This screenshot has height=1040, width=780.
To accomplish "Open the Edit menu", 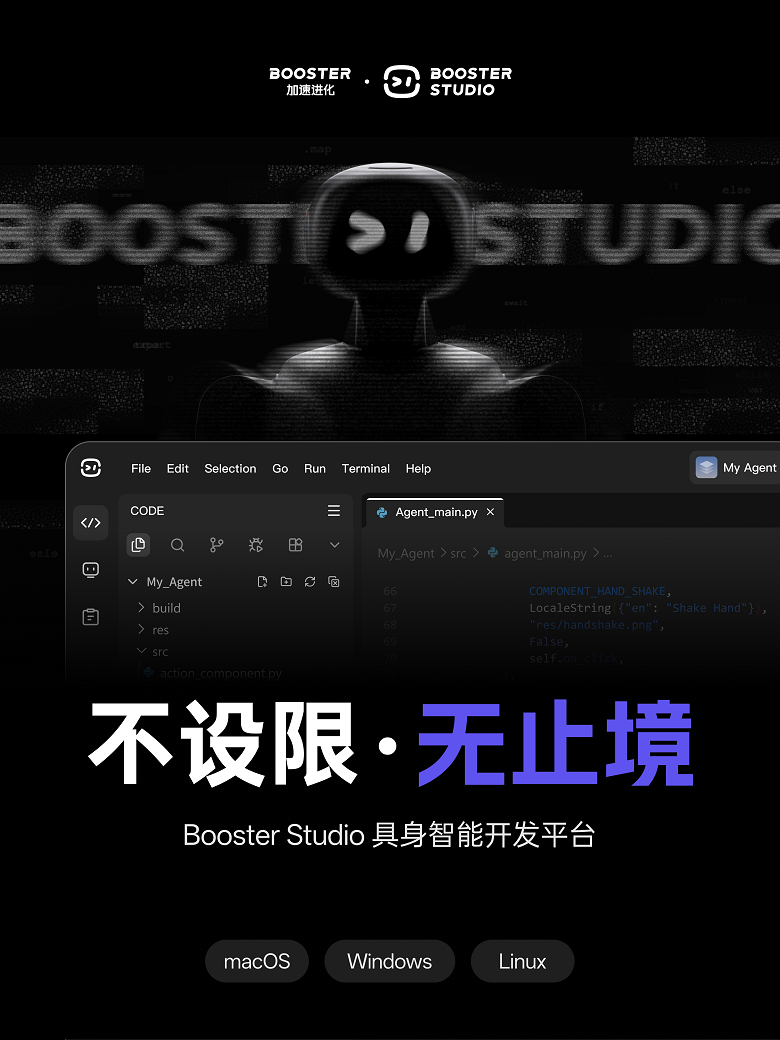I will click(x=178, y=468).
